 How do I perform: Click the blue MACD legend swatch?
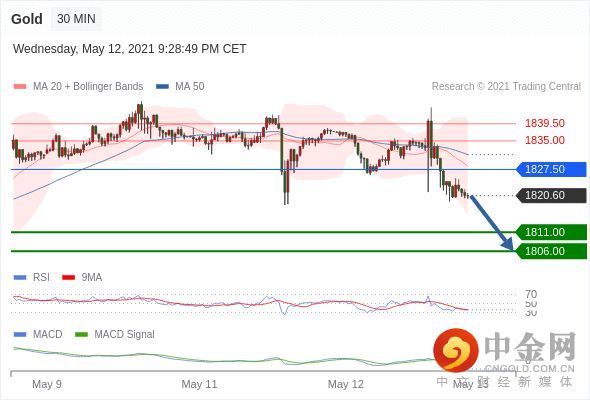(20, 335)
